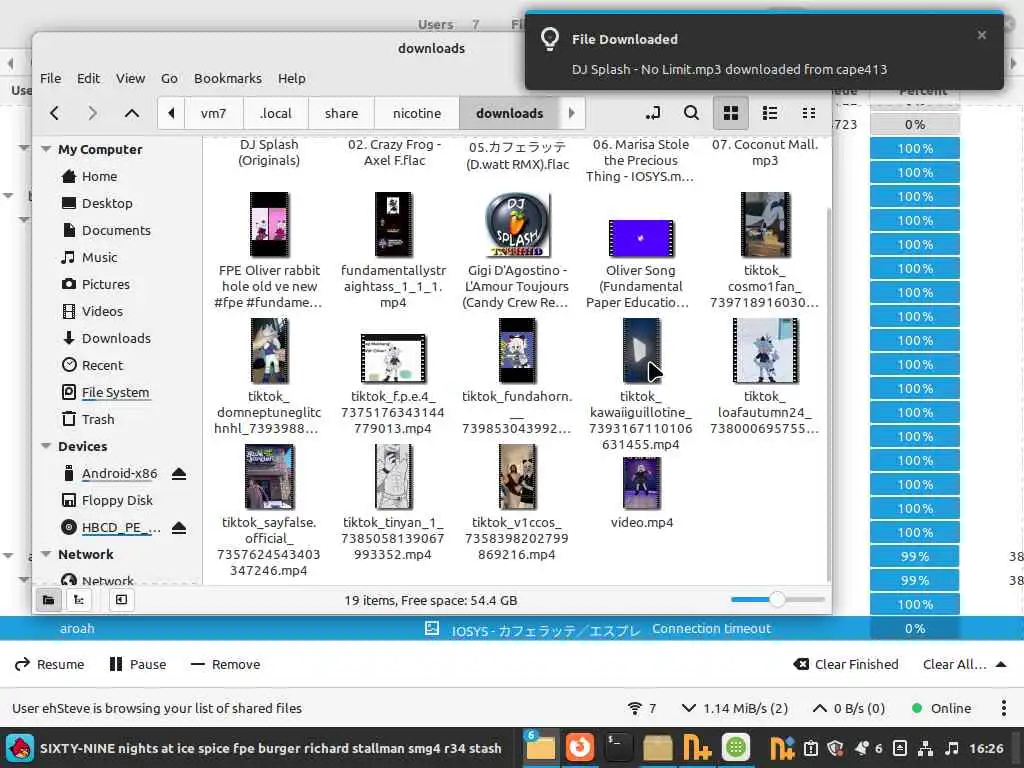The image size is (1024, 768).
Task: Hide the sidebar with the statusbar button
Action: coord(121,600)
